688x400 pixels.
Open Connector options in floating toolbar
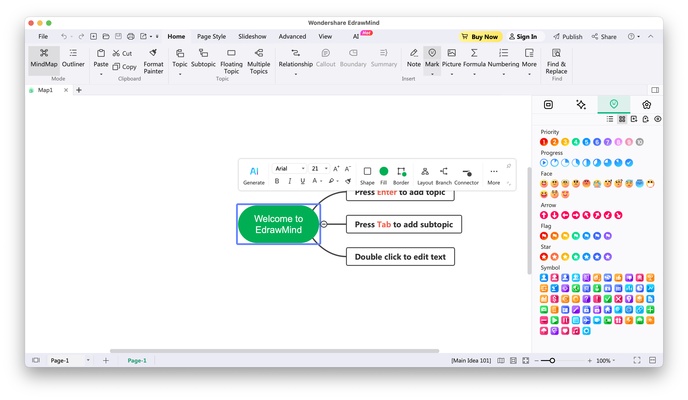click(x=466, y=175)
